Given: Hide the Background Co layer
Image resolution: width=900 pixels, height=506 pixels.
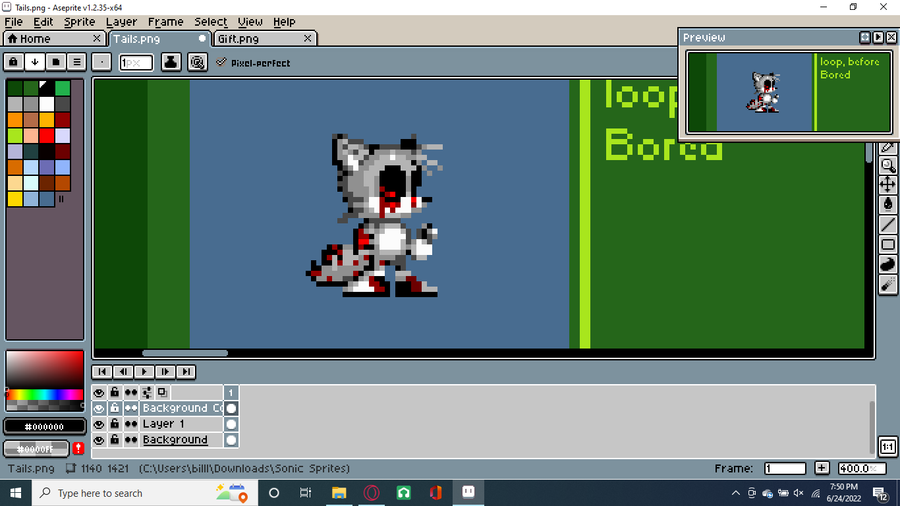Looking at the screenshot, I should tap(99, 408).
